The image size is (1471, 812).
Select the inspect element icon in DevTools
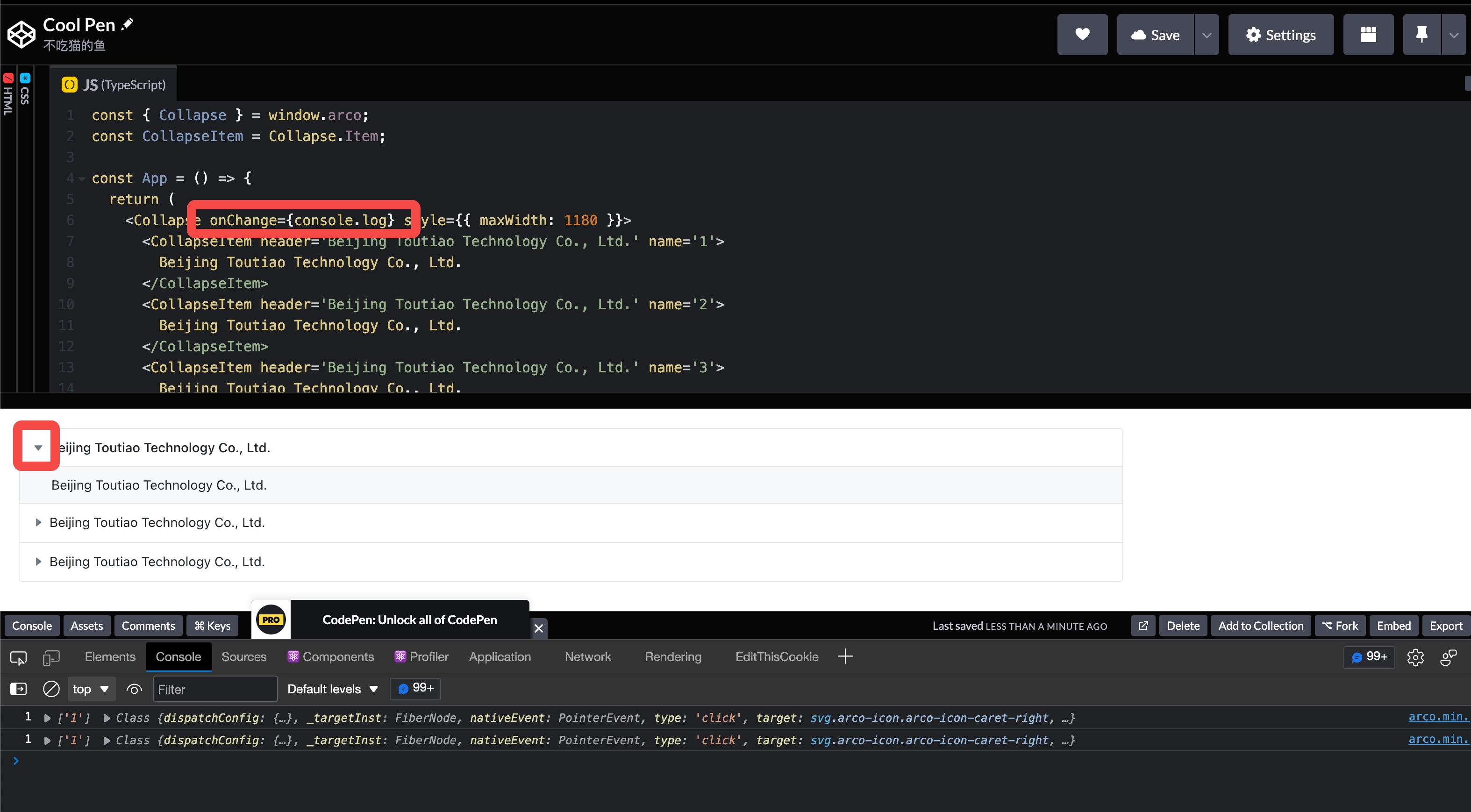click(x=18, y=657)
